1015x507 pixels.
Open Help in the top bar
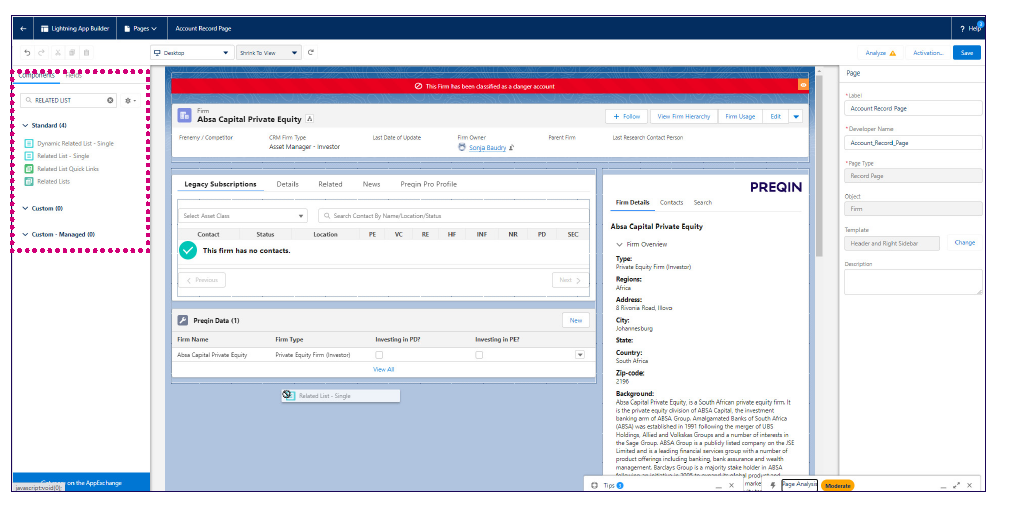tap(971, 28)
